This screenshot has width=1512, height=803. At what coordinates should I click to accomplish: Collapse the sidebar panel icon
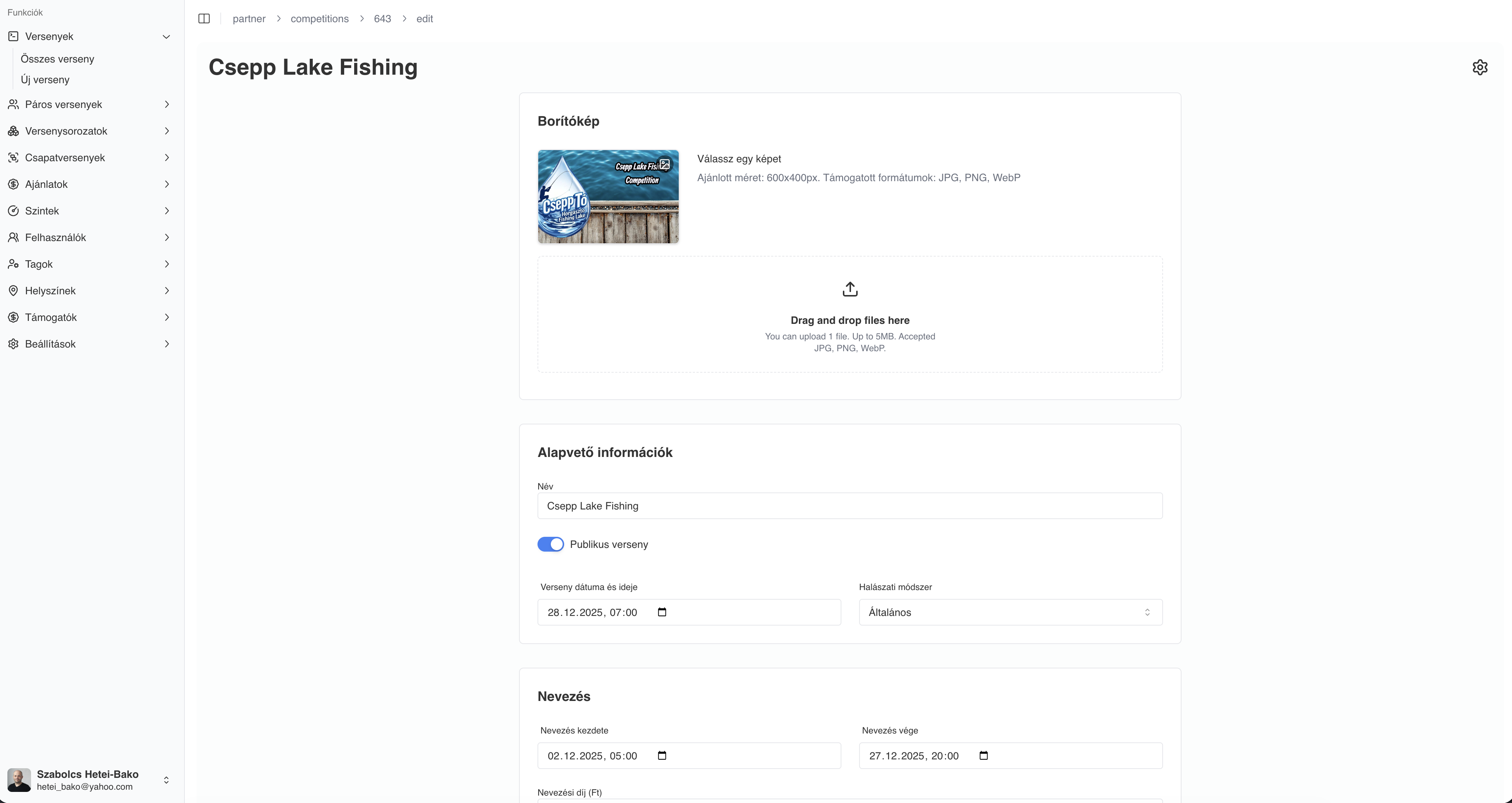[204, 18]
